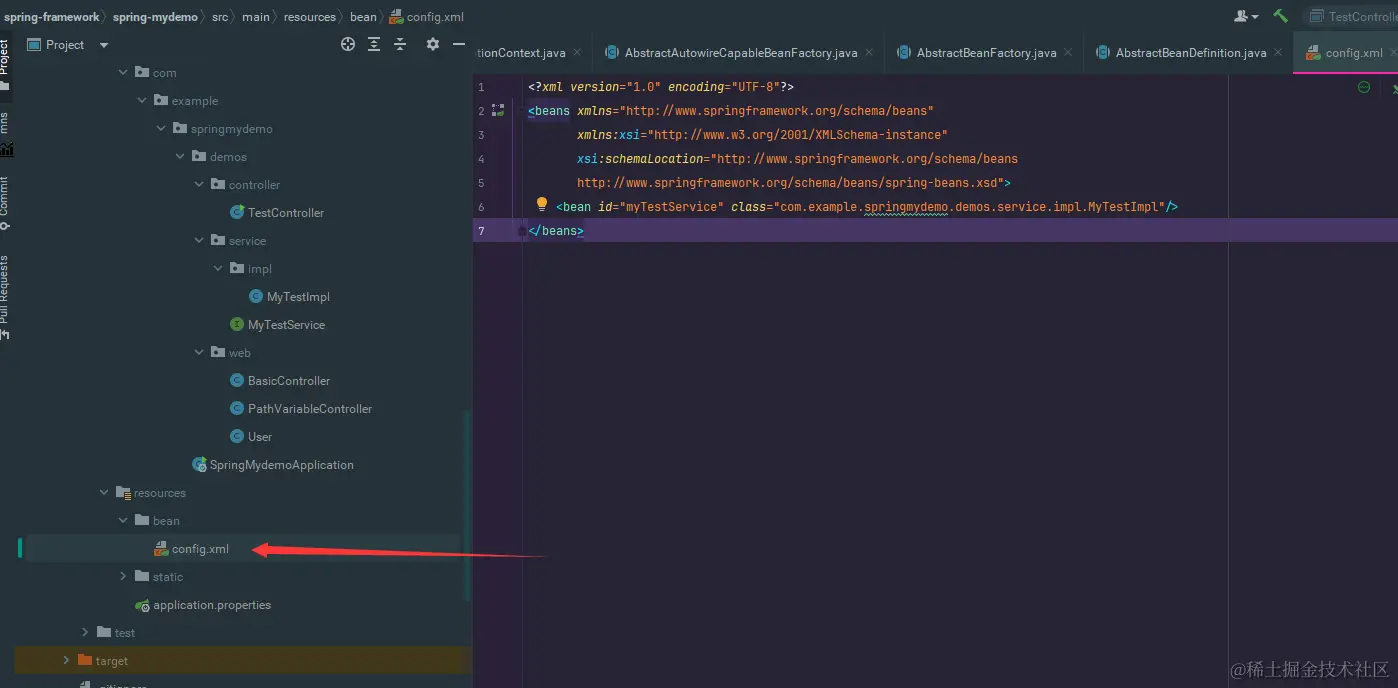1398x688 pixels.
Task: Click the Project panel vertical scrollbar
Action: point(468,505)
